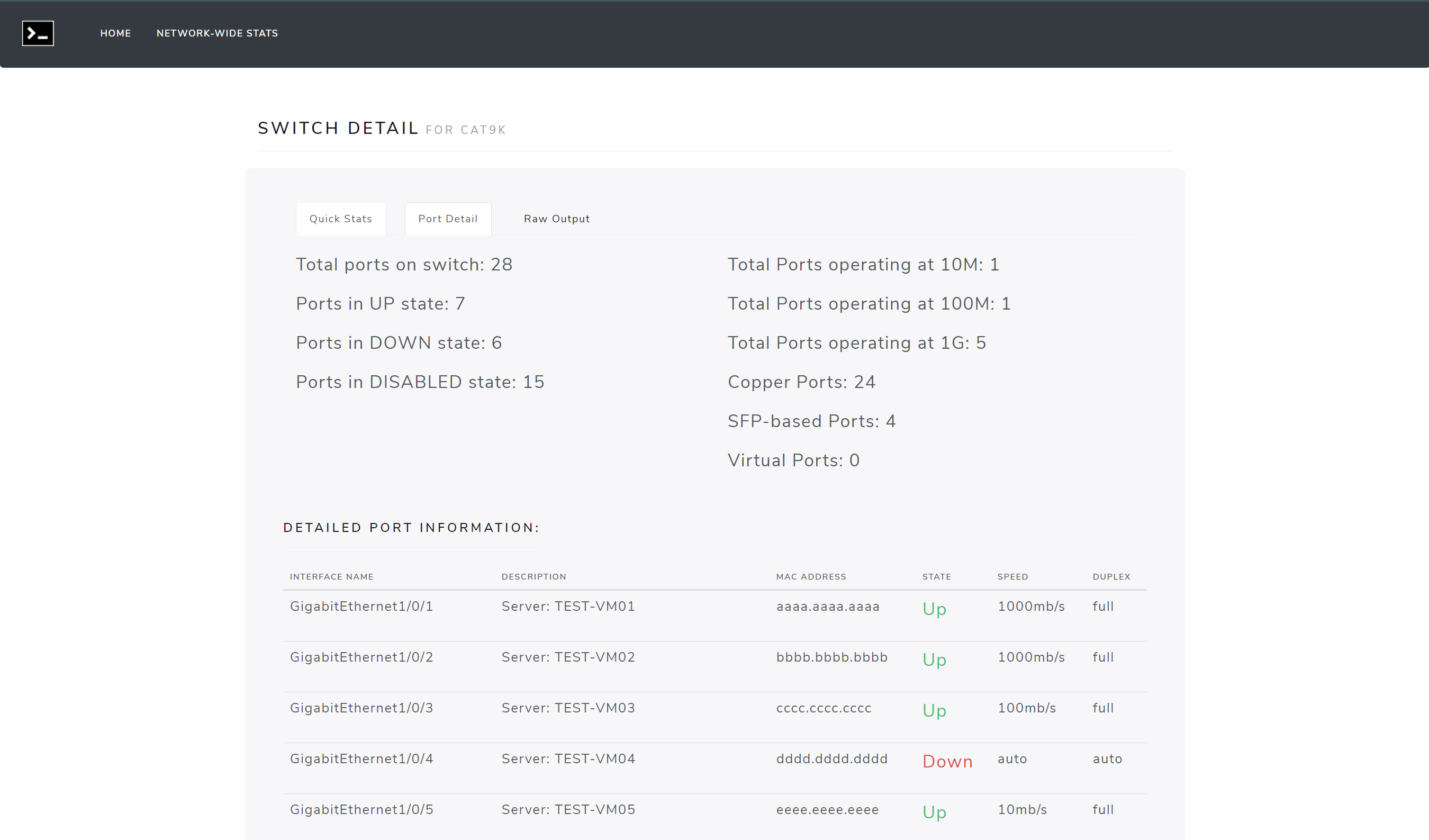The image size is (1429, 840).
Task: Click the Up state for GigabitEthernet1/0/3
Action: [x=935, y=711]
